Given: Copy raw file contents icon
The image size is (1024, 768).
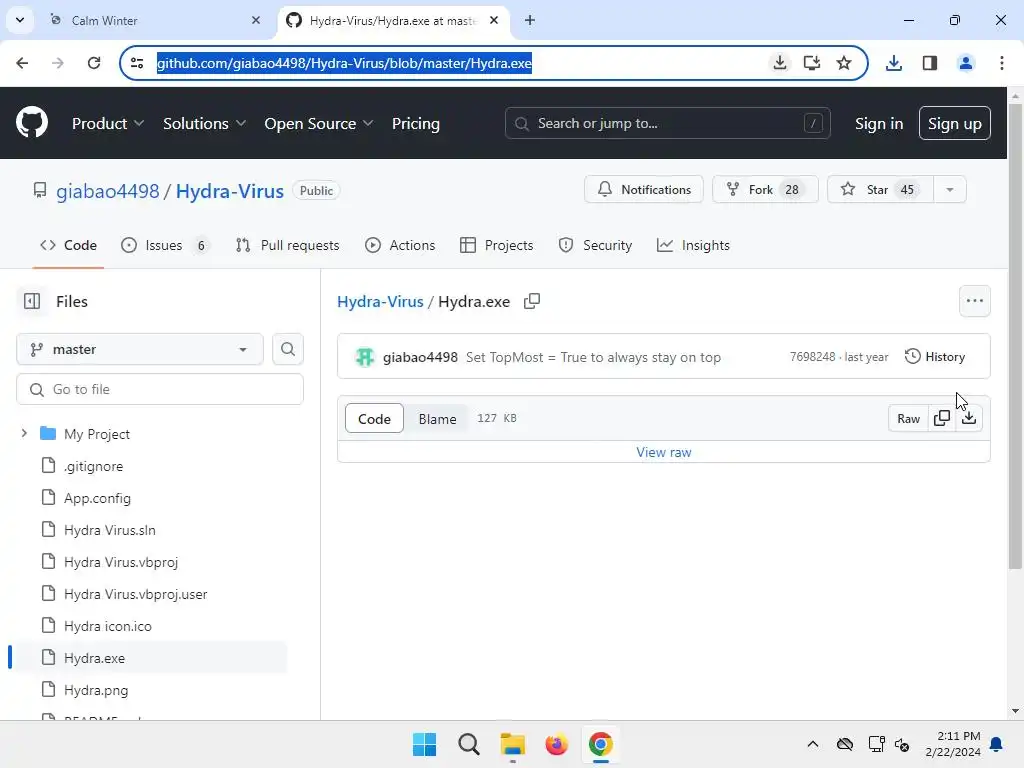Looking at the screenshot, I should tap(942, 418).
